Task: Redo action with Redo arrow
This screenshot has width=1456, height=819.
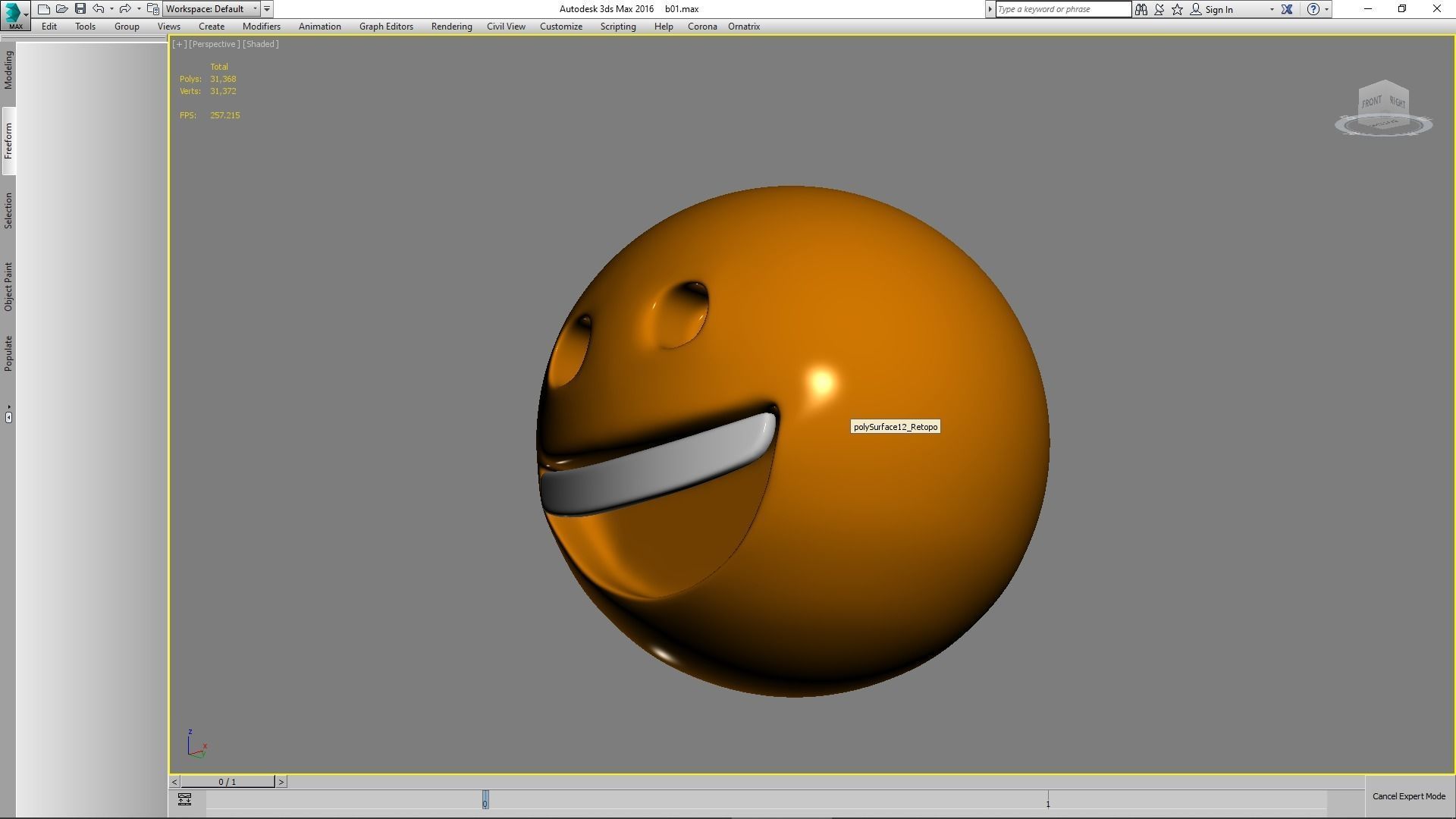Action: click(x=125, y=9)
